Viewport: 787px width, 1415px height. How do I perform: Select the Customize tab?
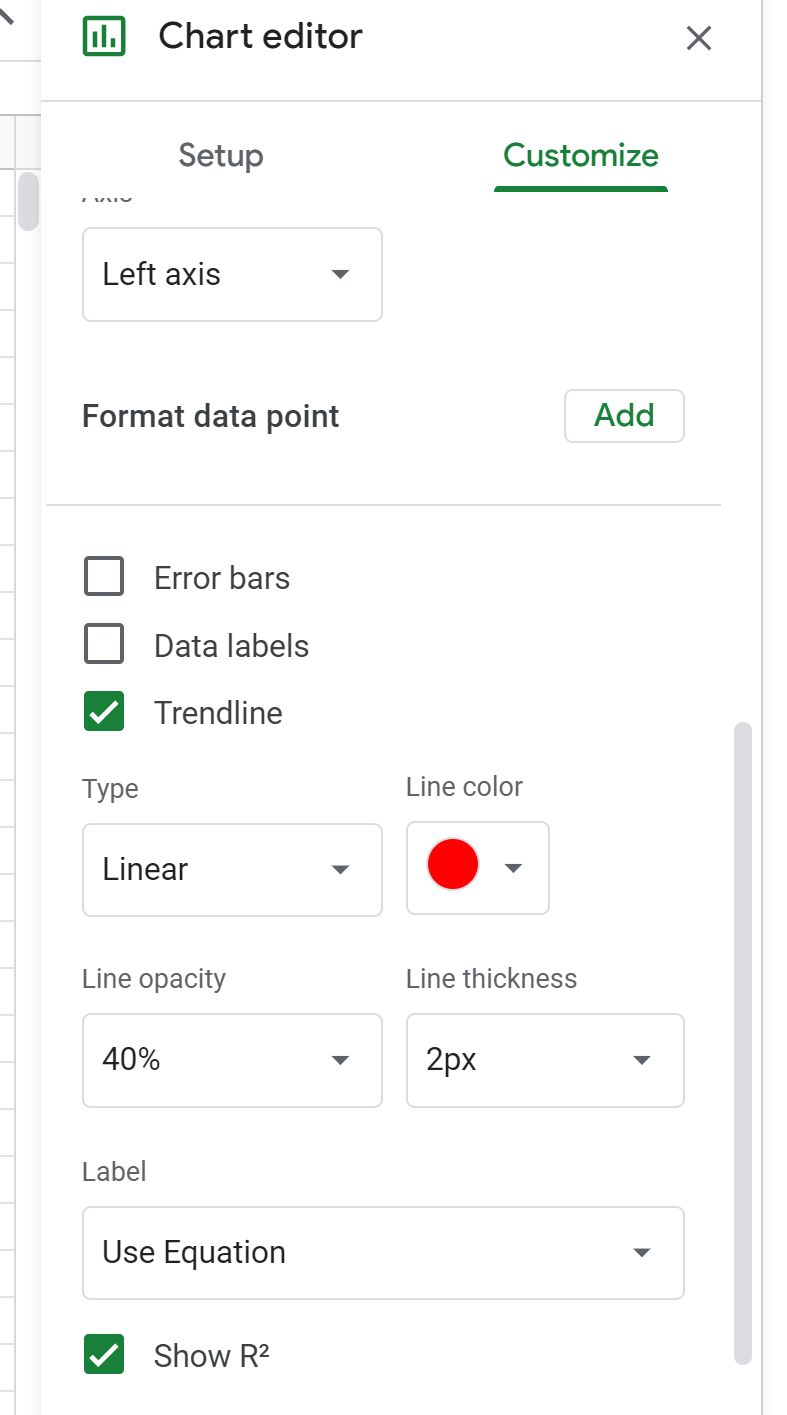580,156
